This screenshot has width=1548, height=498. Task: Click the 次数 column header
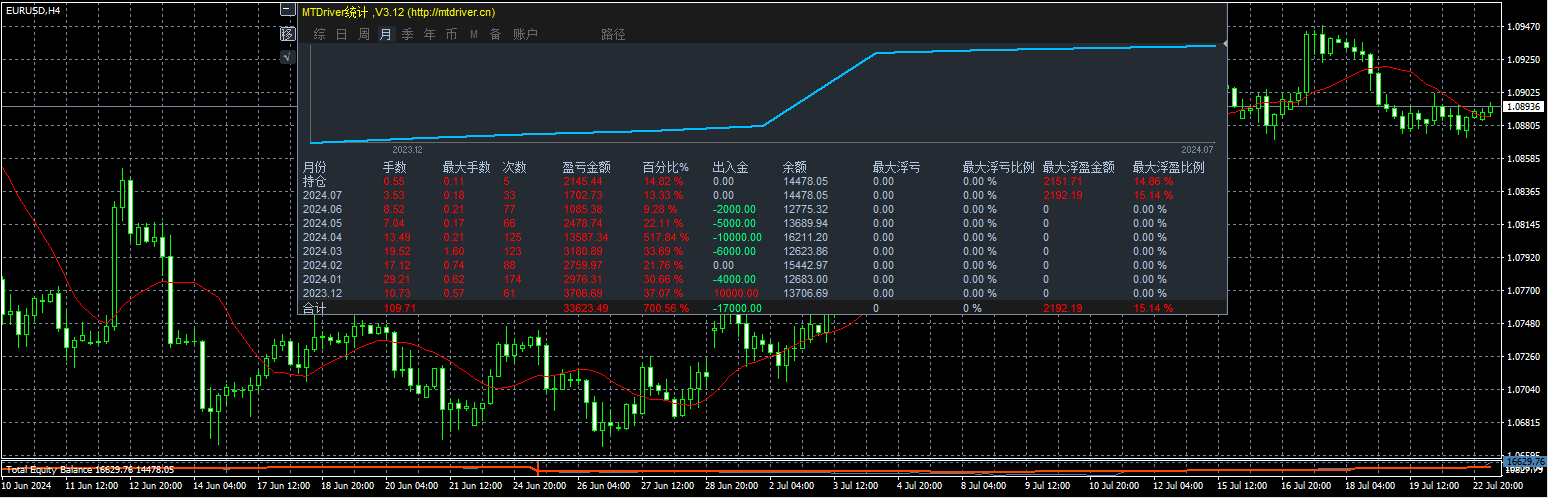click(514, 168)
